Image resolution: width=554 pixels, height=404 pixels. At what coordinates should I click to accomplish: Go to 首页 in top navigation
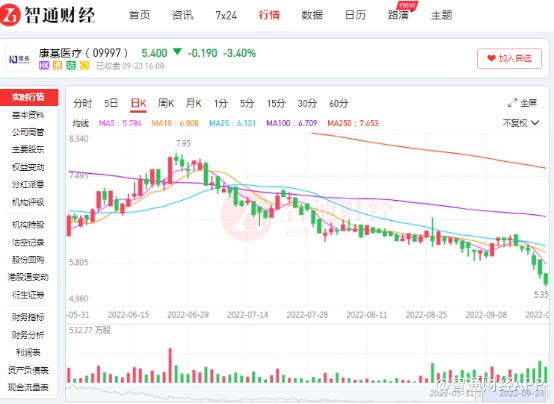(x=140, y=15)
